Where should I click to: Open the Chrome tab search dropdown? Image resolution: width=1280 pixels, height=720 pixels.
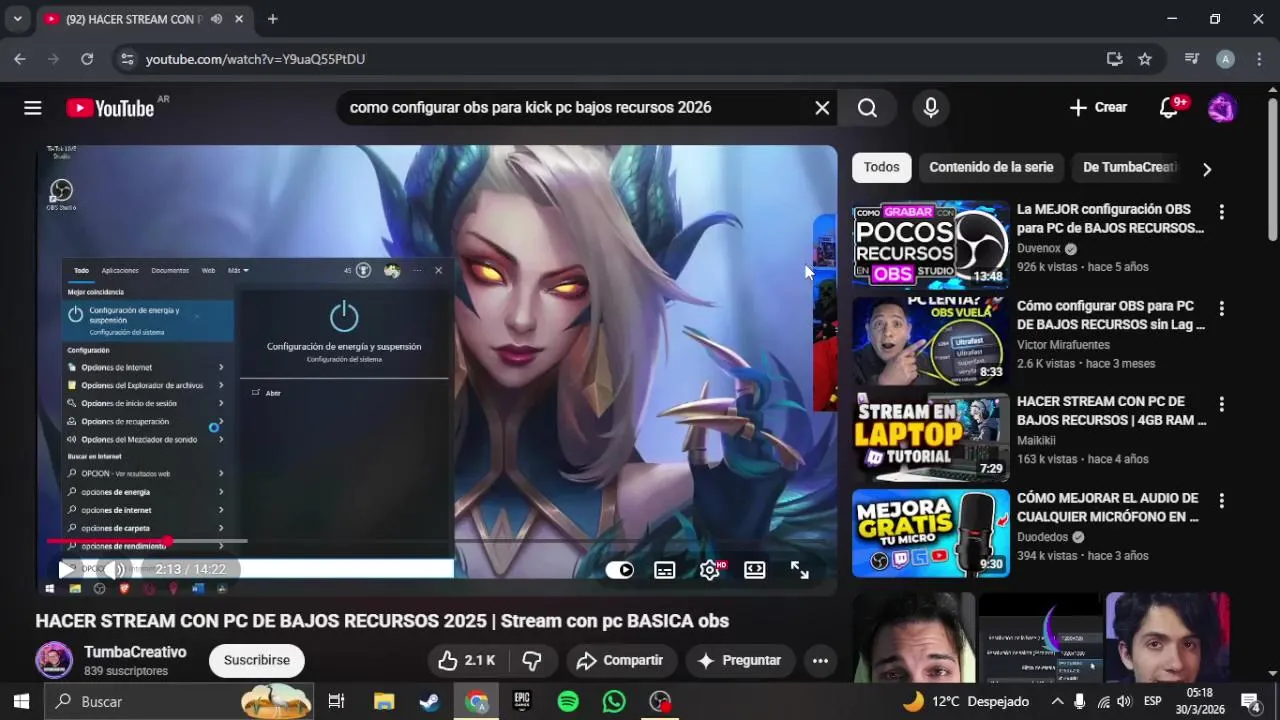coord(17,19)
